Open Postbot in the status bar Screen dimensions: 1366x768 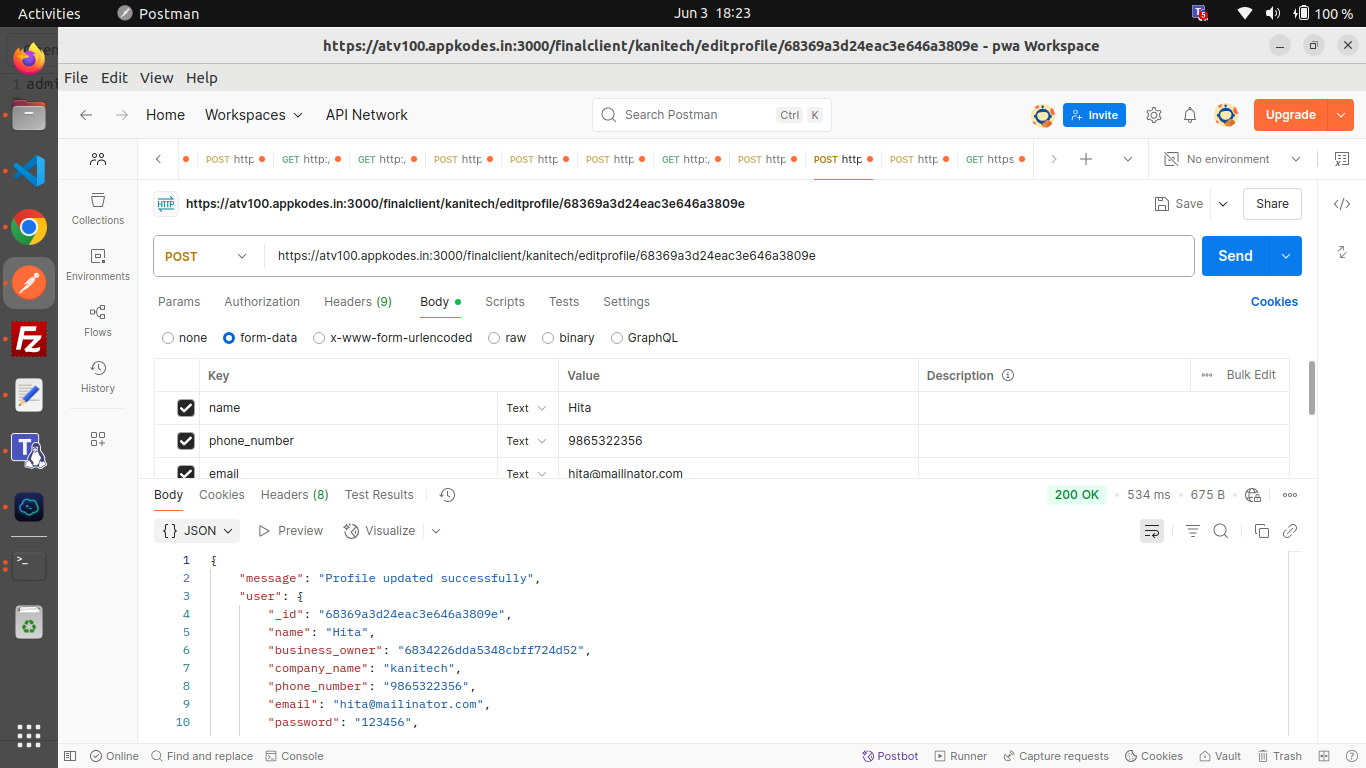click(x=890, y=756)
